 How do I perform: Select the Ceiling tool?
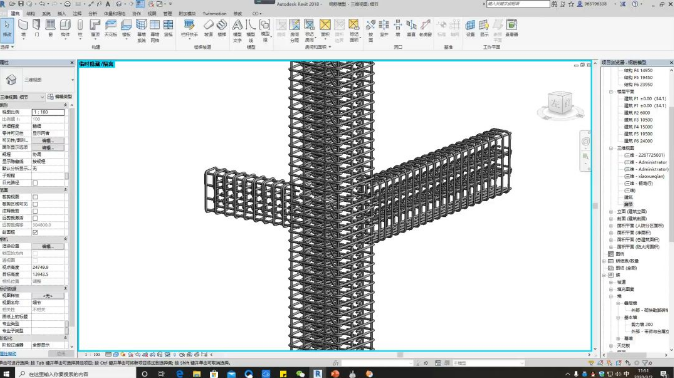(110, 29)
